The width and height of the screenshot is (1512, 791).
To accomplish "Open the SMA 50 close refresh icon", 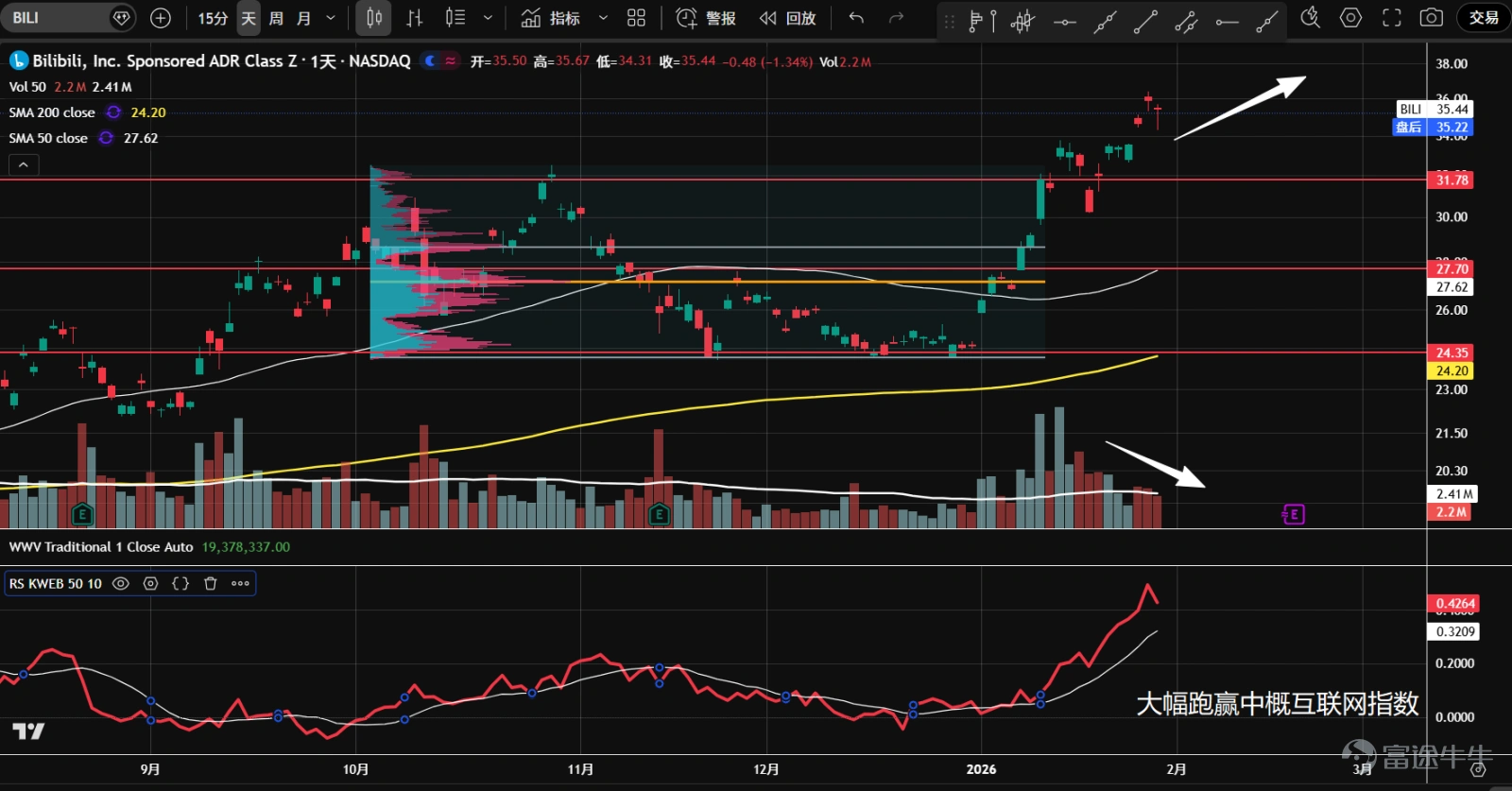I will (x=106, y=138).
